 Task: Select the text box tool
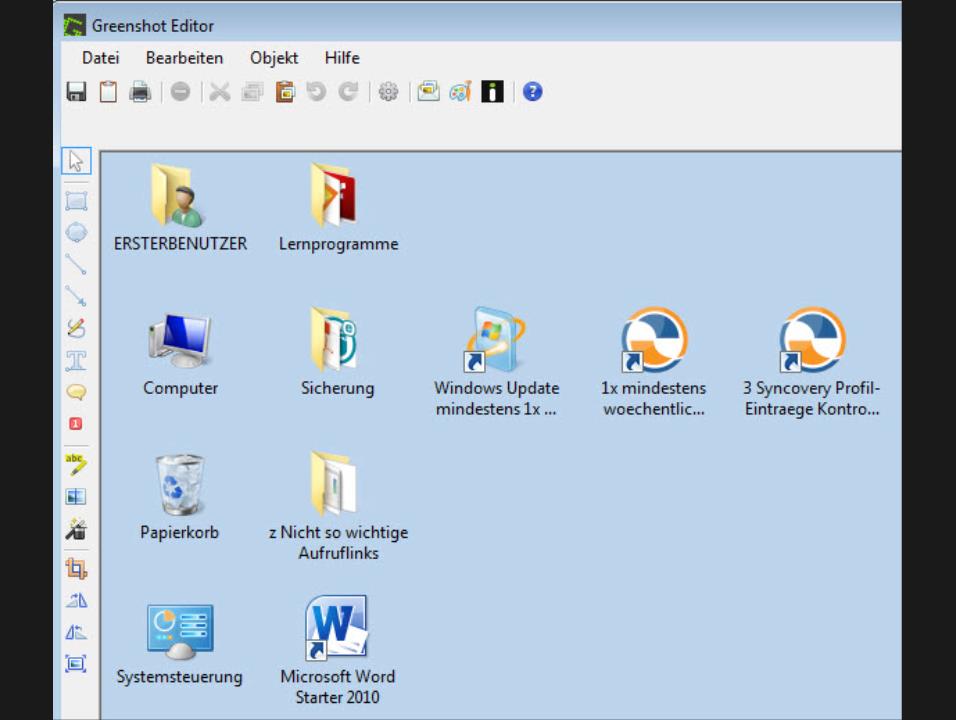76,360
